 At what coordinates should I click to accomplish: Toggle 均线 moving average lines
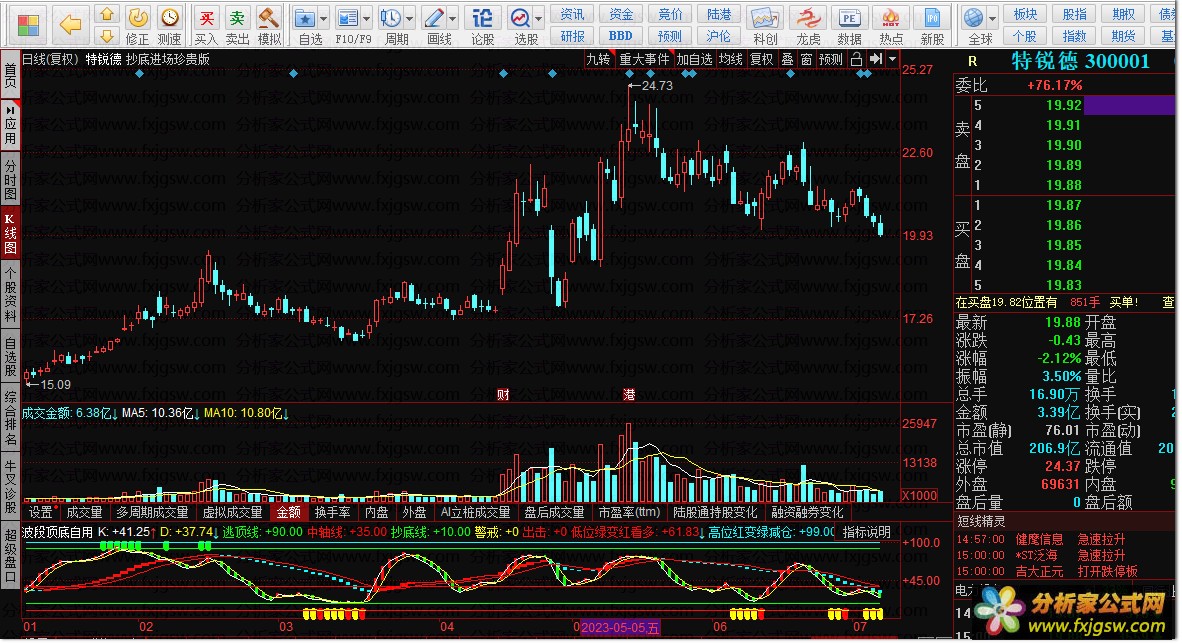pos(730,60)
